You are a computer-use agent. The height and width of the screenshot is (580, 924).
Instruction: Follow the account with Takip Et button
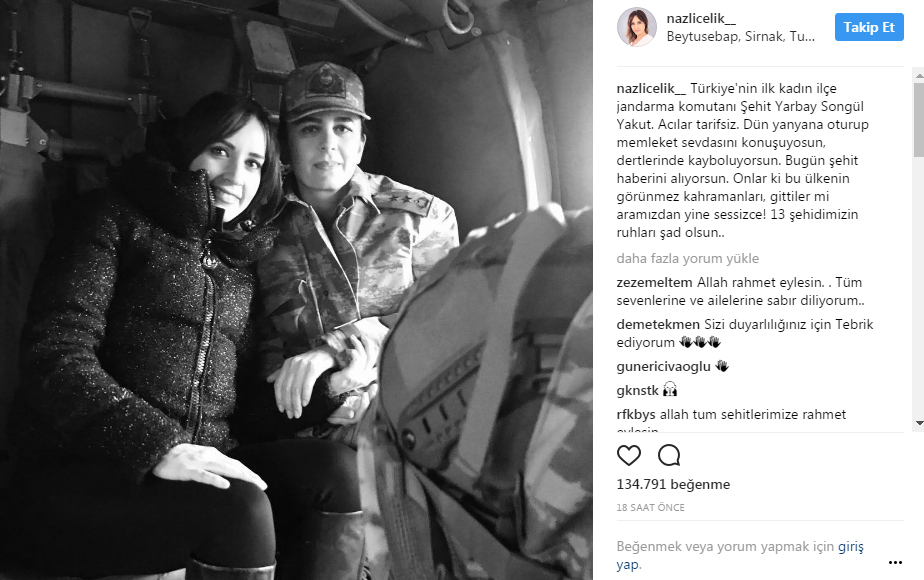pos(869,27)
